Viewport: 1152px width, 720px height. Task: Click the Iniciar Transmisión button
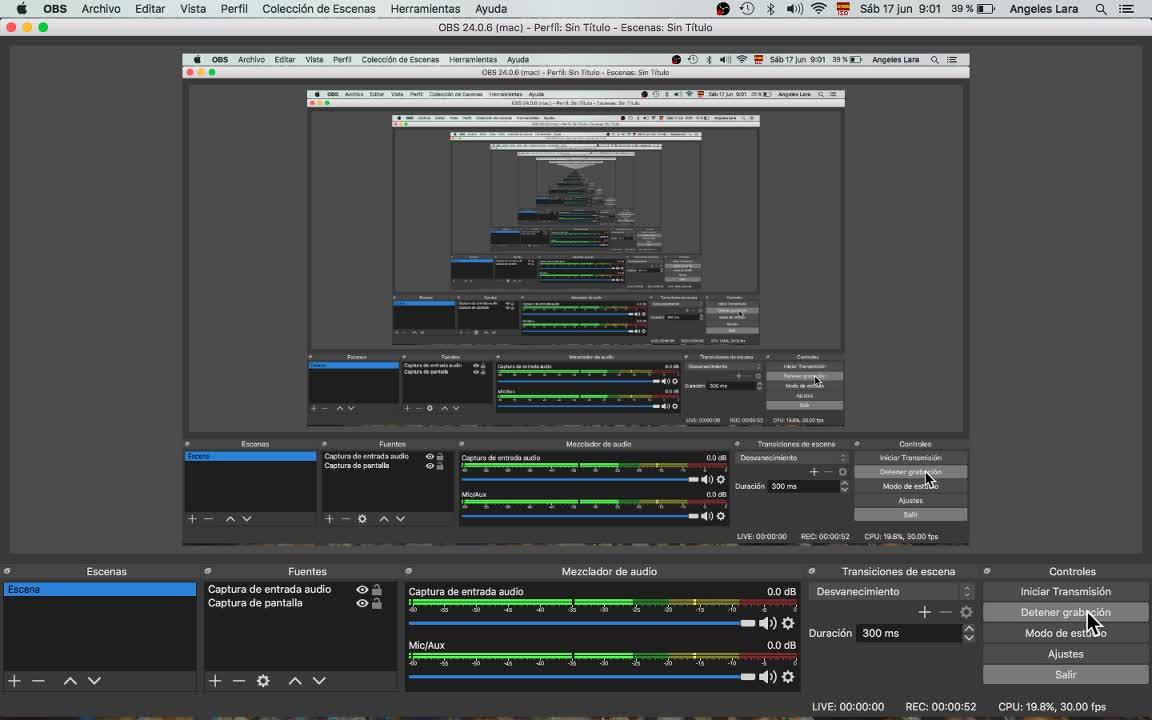pos(1065,591)
